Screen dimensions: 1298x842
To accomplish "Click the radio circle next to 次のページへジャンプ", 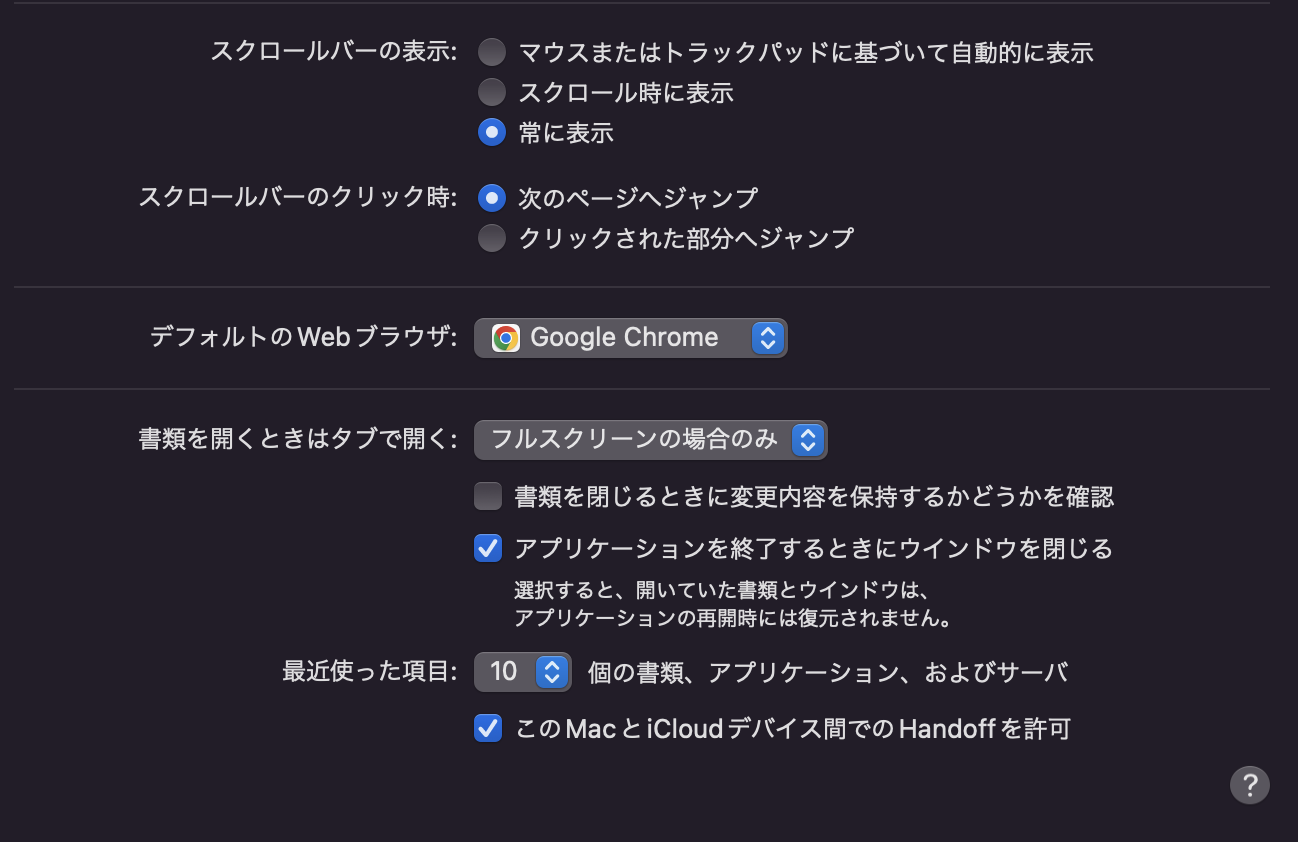I will tap(491, 197).
